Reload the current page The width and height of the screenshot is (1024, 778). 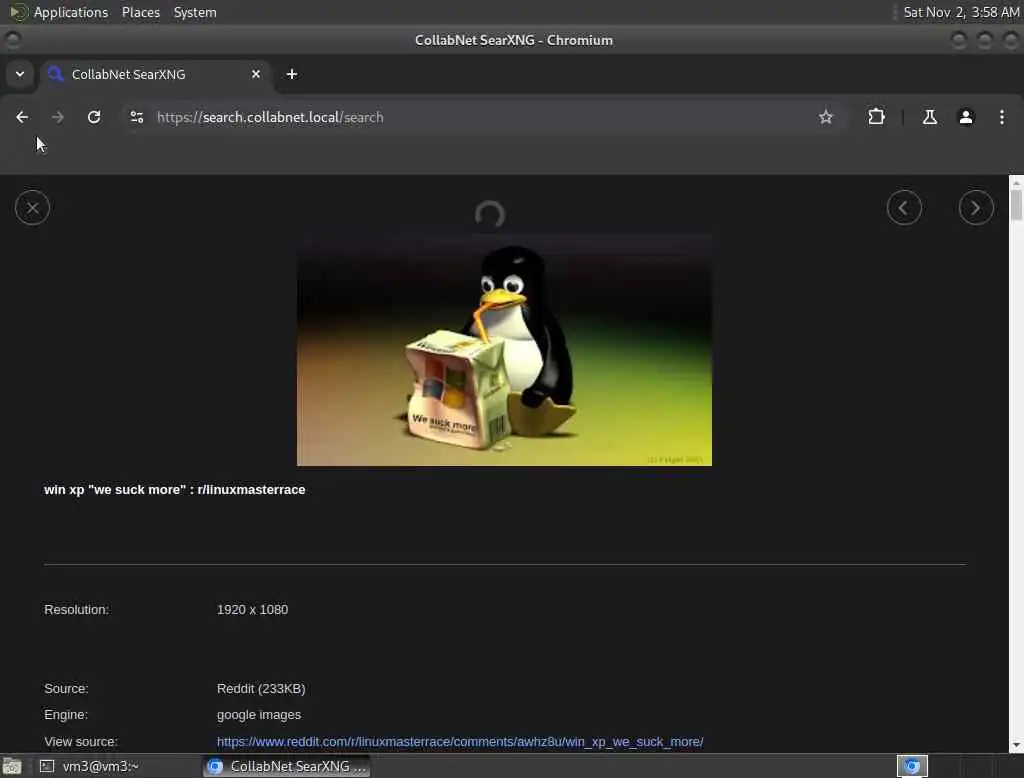94,117
